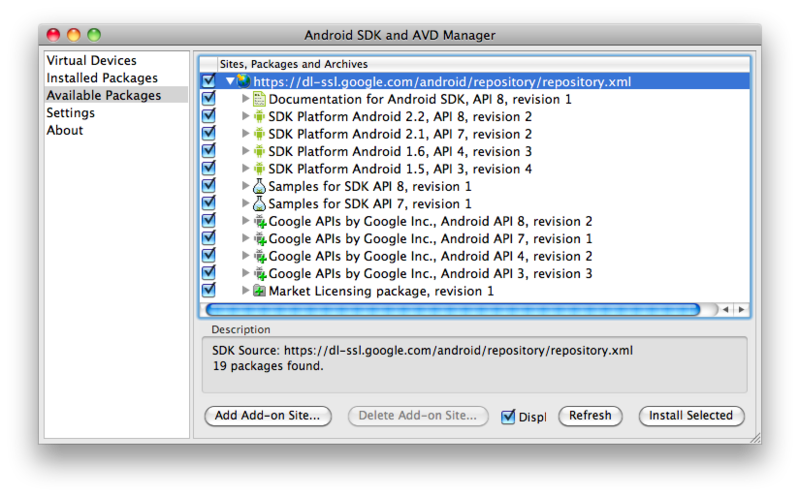The image size is (800, 497).
Task: Refresh the available packages list
Action: pyautogui.click(x=590, y=416)
